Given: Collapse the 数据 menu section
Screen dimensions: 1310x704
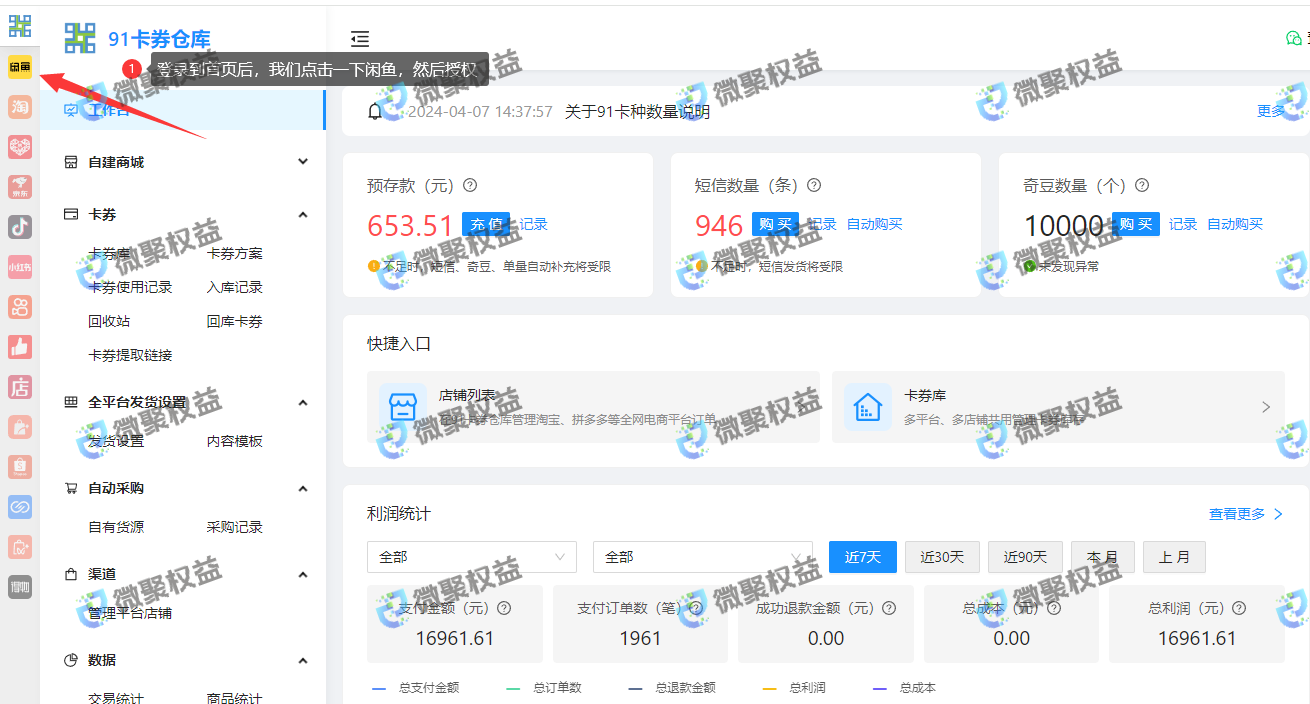Looking at the screenshot, I should [x=303, y=660].
